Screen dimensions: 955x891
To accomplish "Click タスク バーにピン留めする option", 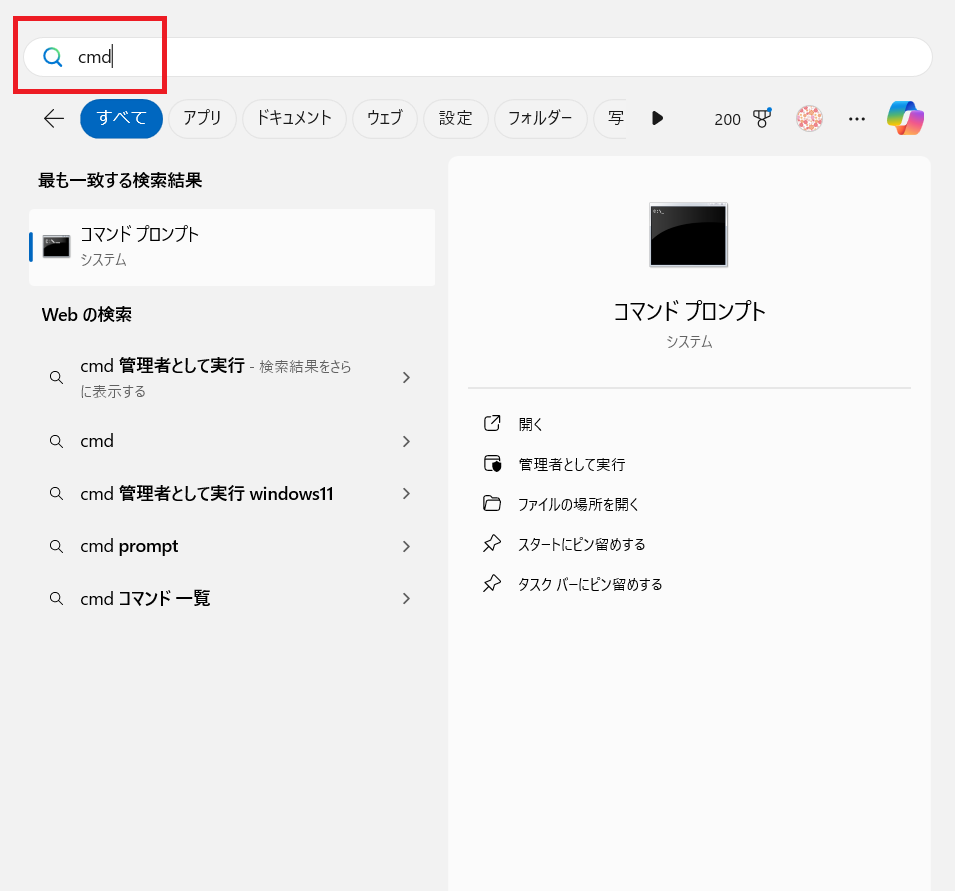I will click(590, 584).
